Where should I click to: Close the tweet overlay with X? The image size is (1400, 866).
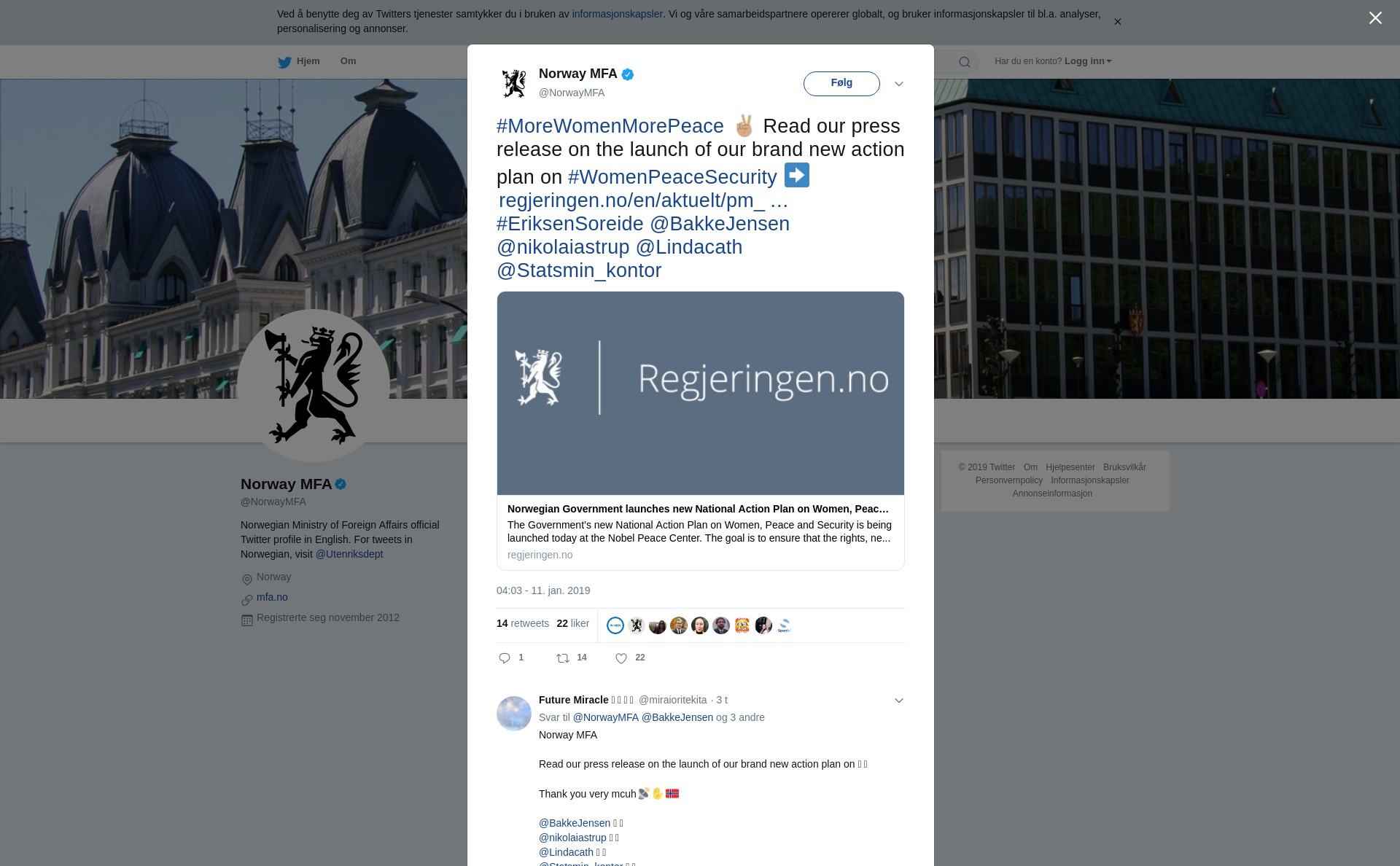1375,18
